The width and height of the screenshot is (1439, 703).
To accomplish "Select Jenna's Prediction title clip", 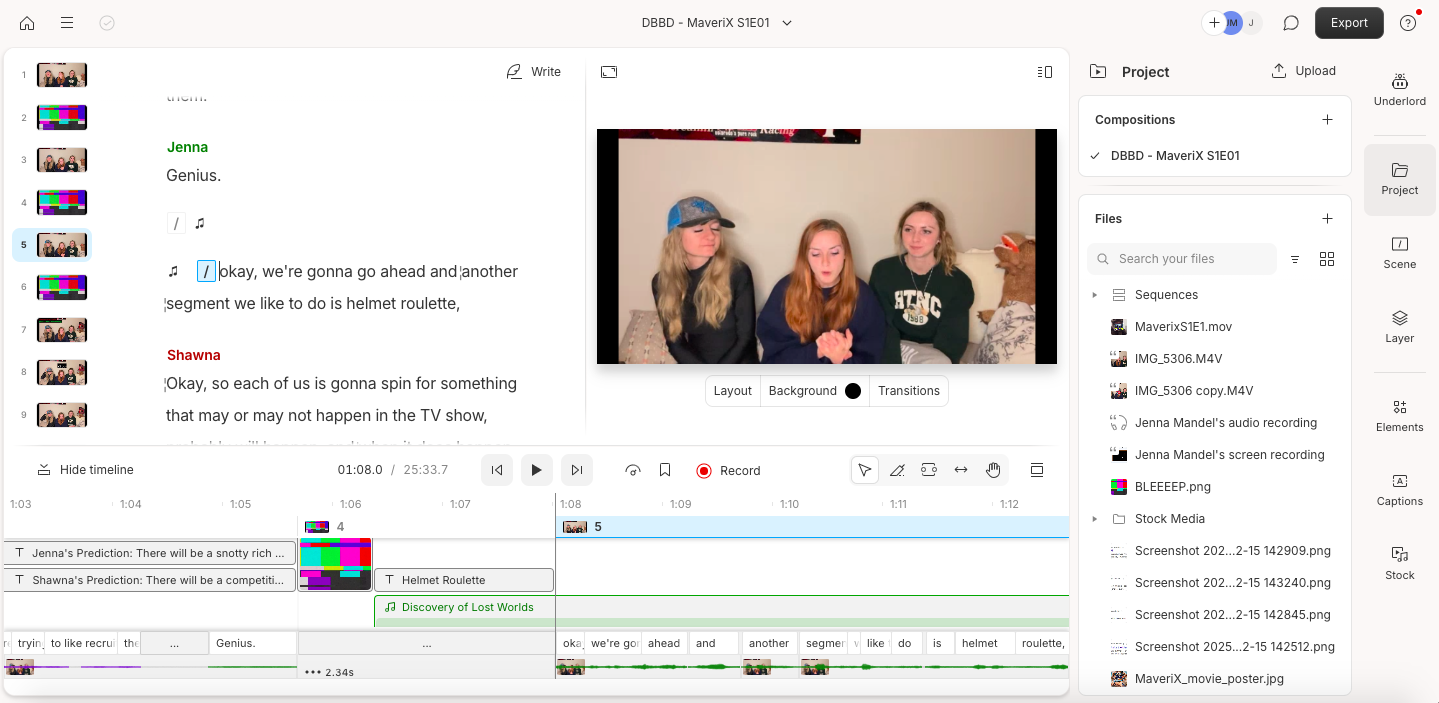I will click(x=150, y=553).
